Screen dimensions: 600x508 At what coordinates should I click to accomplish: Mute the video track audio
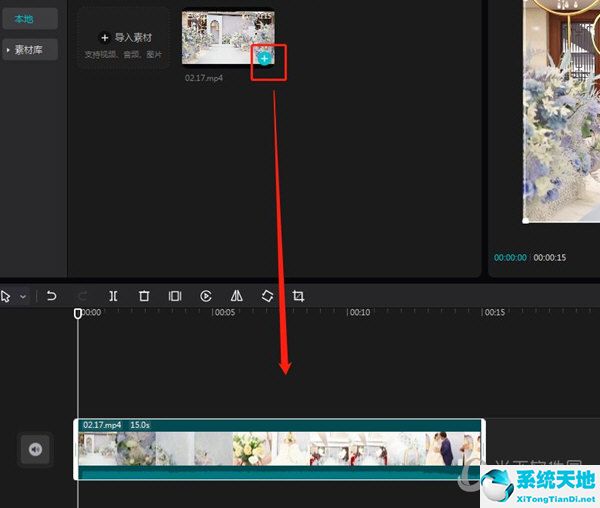35,449
